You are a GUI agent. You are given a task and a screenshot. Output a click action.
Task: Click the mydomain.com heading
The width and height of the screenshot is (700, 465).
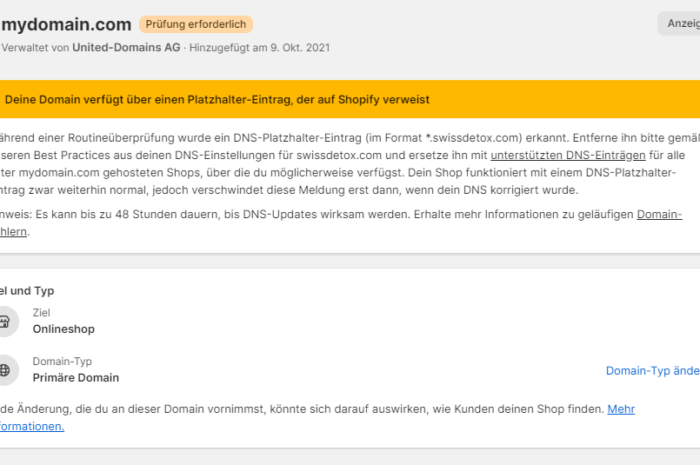pos(66,25)
